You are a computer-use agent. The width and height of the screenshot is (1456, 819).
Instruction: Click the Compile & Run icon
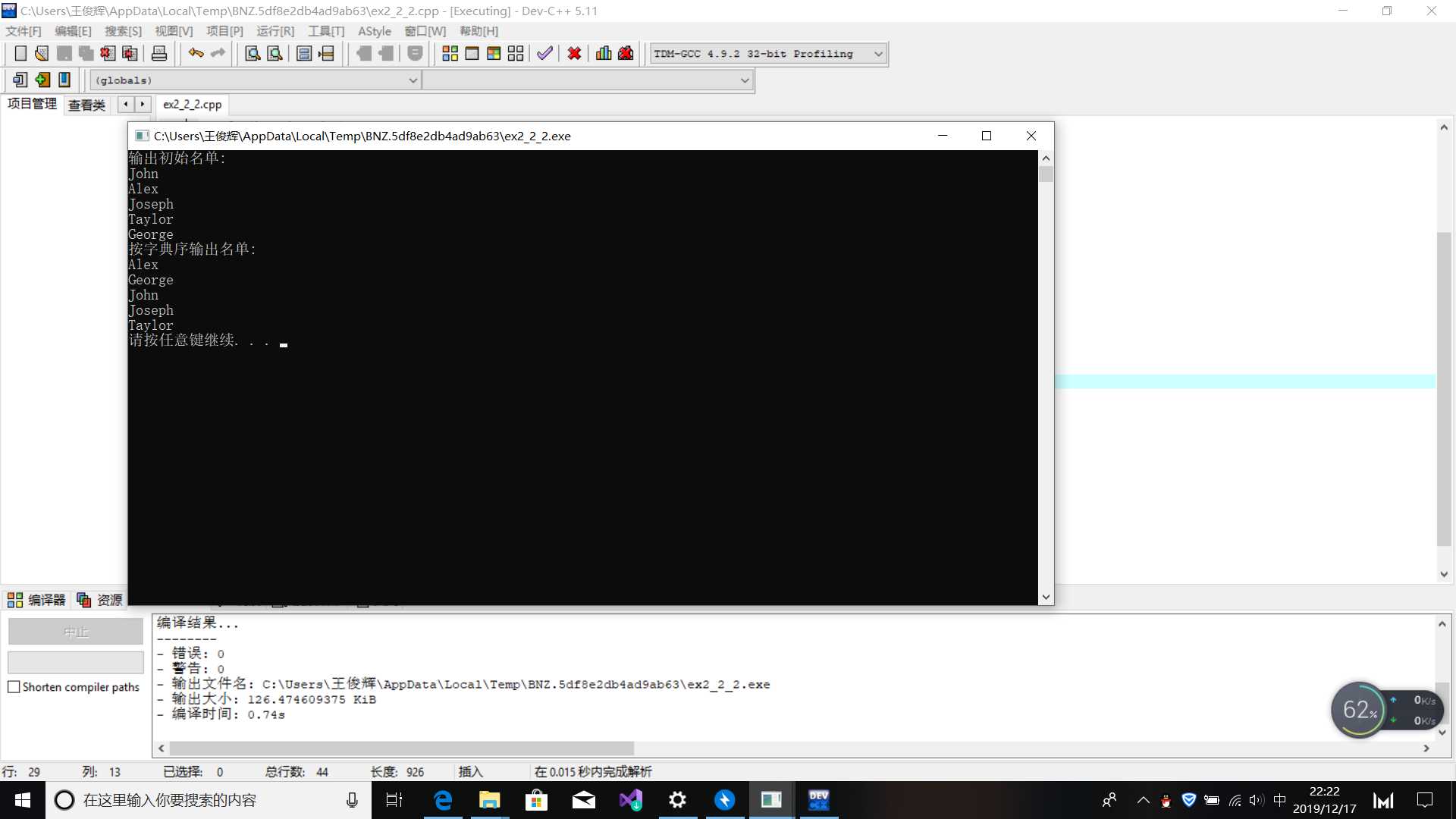(x=494, y=53)
